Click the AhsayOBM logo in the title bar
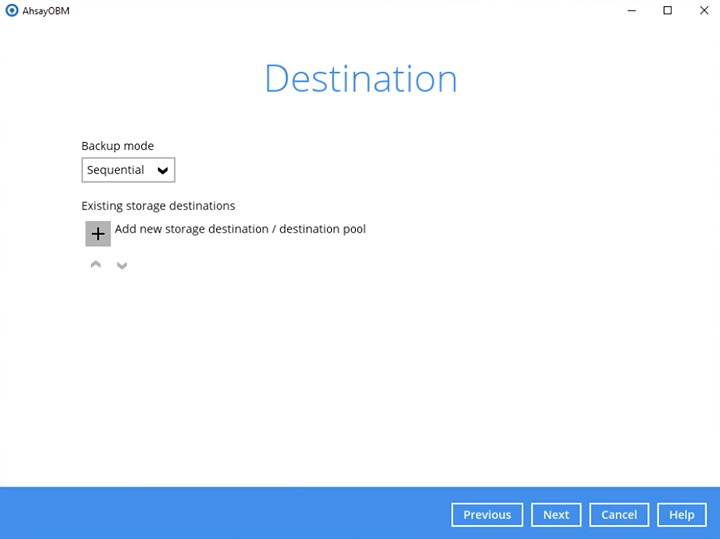720x539 pixels. pyautogui.click(x=11, y=11)
